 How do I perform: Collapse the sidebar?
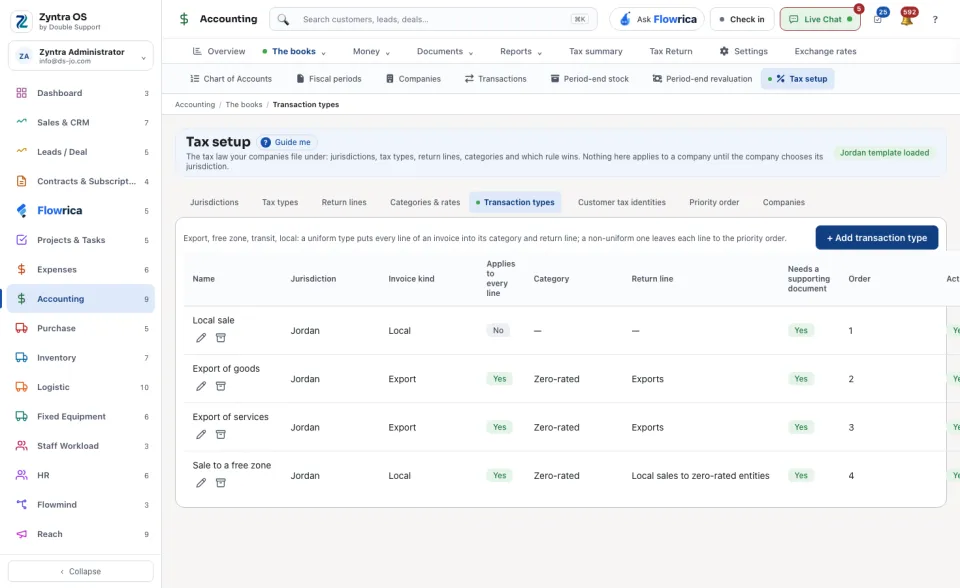(81, 571)
